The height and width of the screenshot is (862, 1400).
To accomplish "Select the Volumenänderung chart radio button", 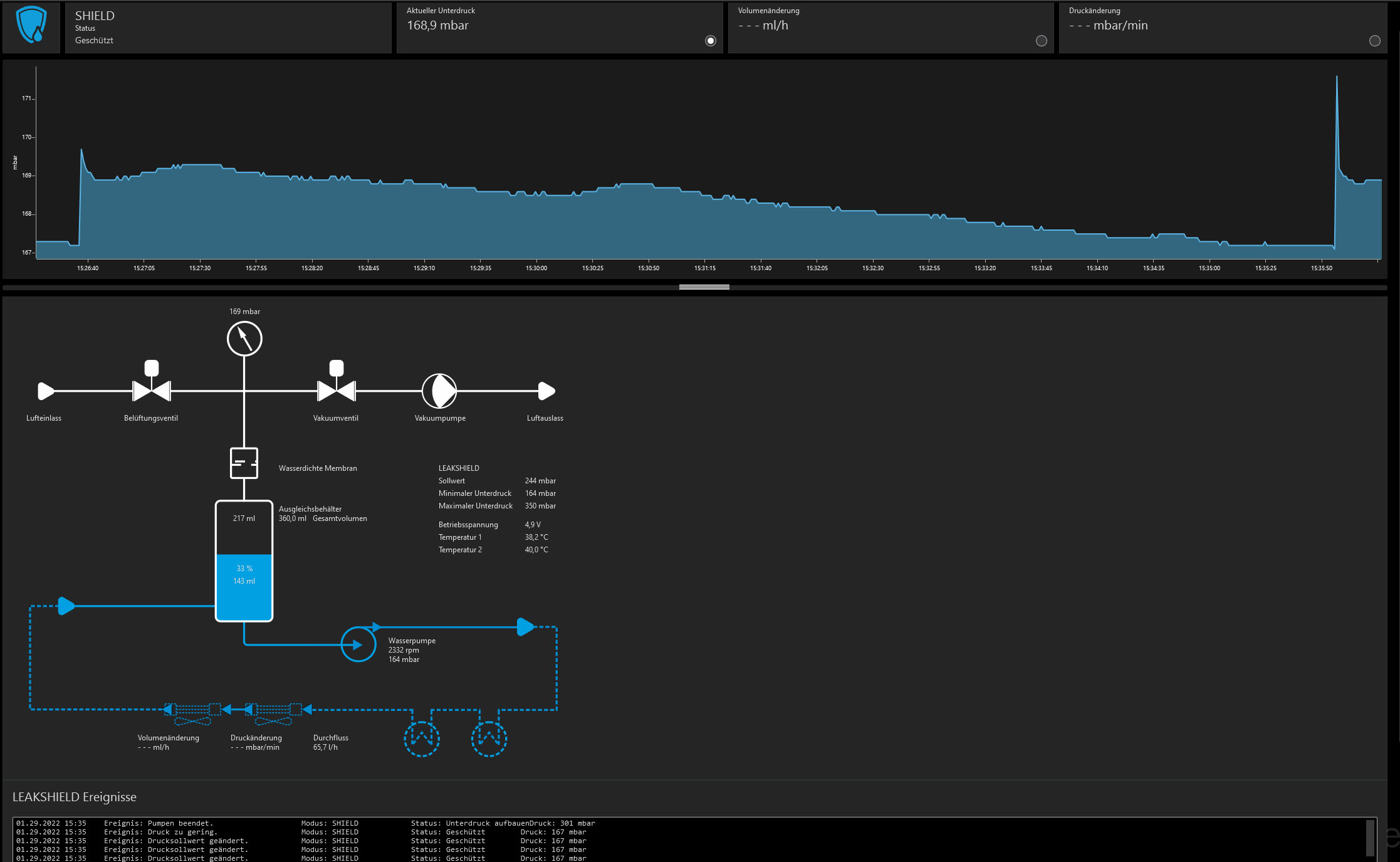I will click(x=1041, y=41).
